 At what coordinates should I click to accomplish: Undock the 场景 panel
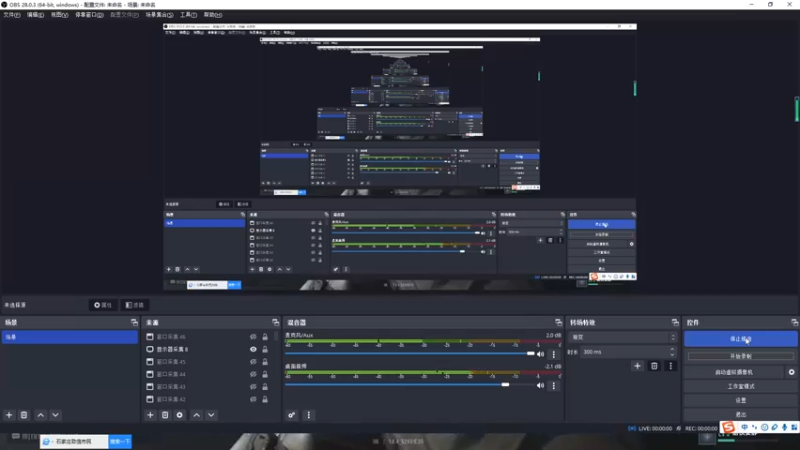click(134, 322)
